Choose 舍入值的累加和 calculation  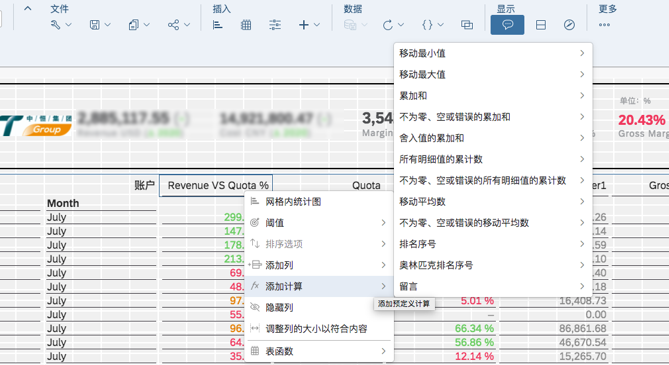493,138
